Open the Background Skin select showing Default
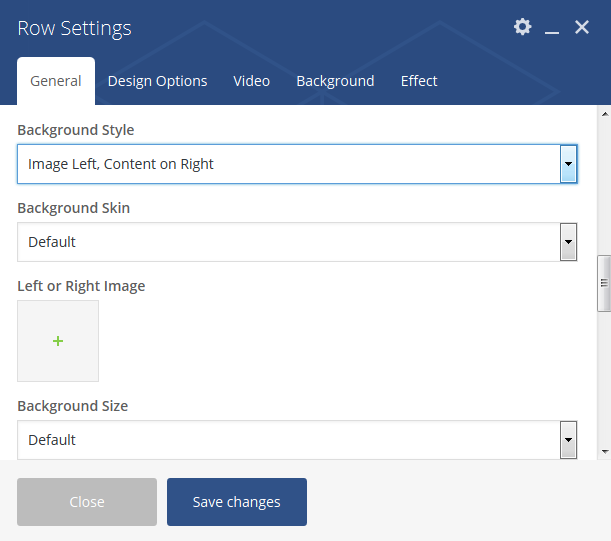The width and height of the screenshot is (611, 541). point(288,242)
